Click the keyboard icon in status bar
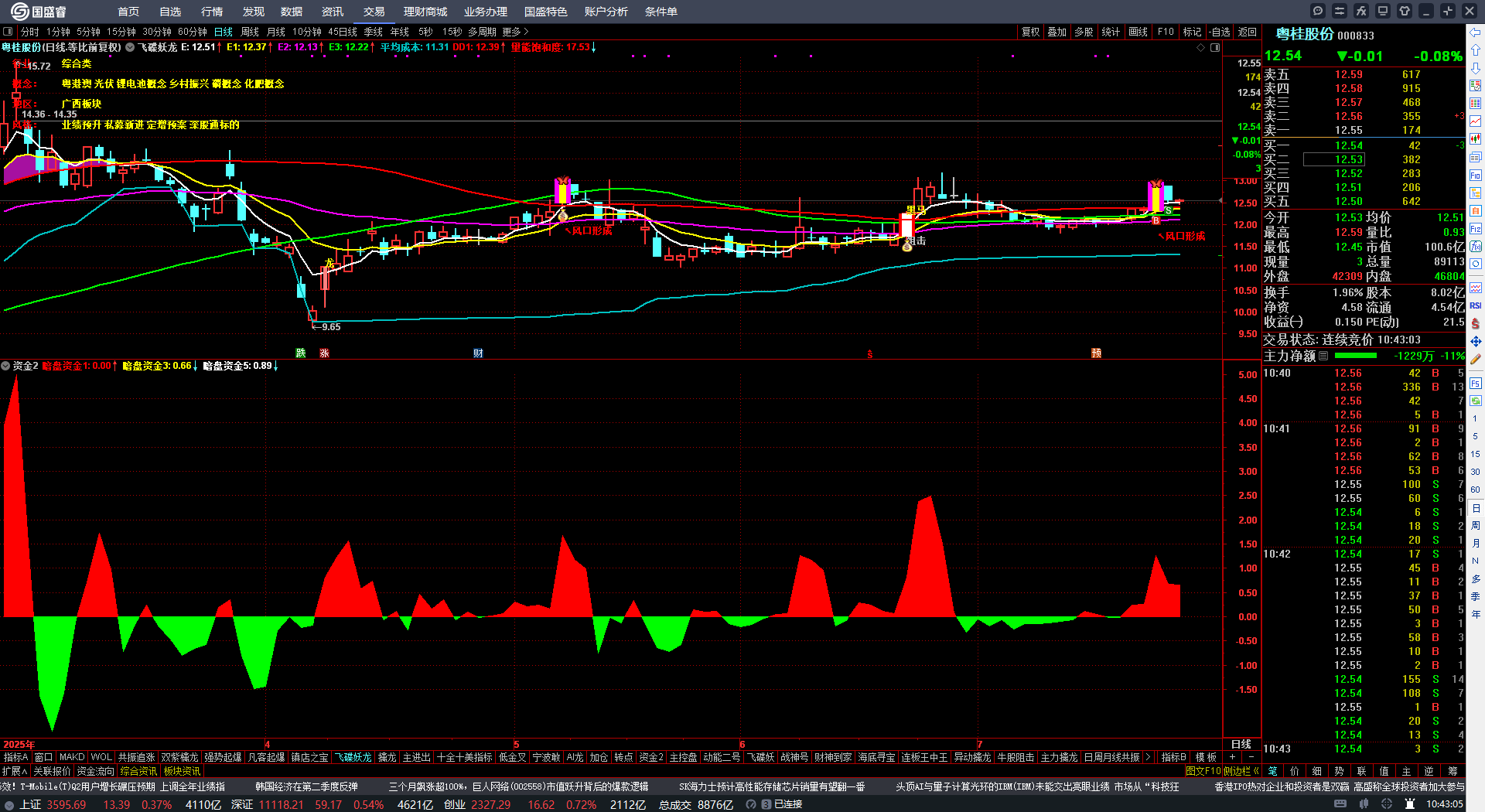This screenshot has height=812, width=1485. pyautogui.click(x=1340, y=804)
